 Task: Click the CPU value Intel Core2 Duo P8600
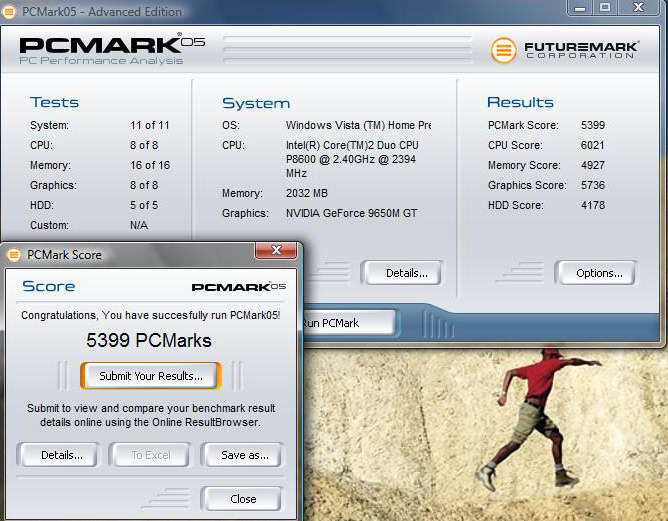point(352,159)
